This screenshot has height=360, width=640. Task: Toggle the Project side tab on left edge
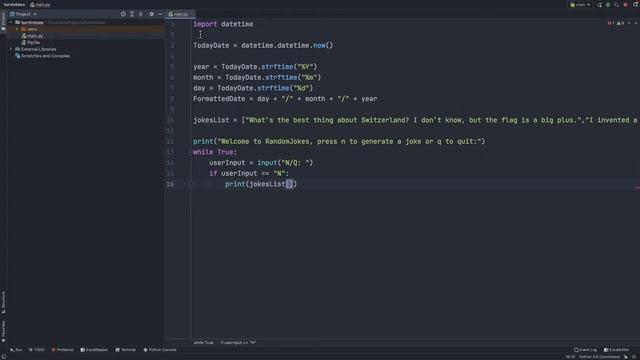pyautogui.click(x=3, y=21)
